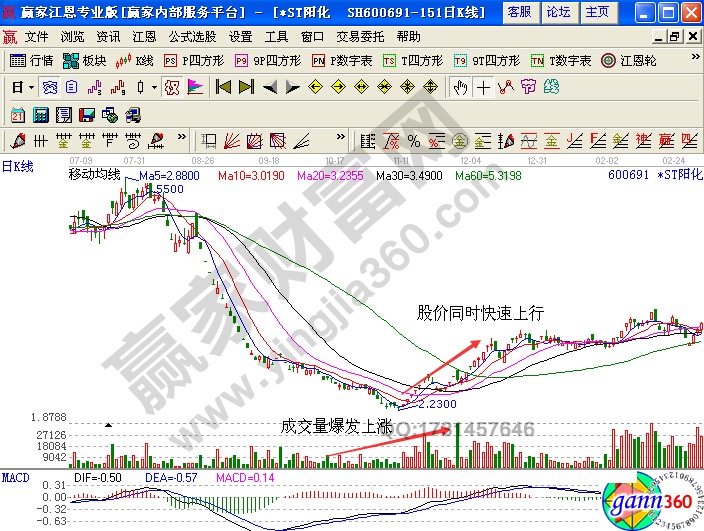This screenshot has height=531, width=704.
Task: Toggle the 窗 window layout button
Action: 49,87
